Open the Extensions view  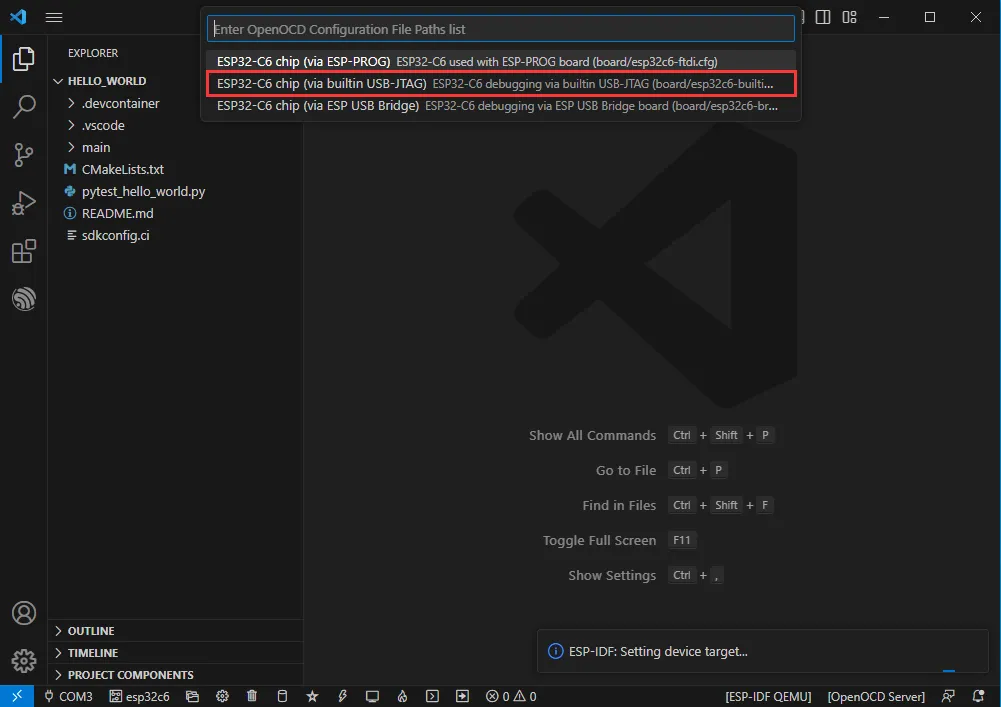[x=23, y=252]
